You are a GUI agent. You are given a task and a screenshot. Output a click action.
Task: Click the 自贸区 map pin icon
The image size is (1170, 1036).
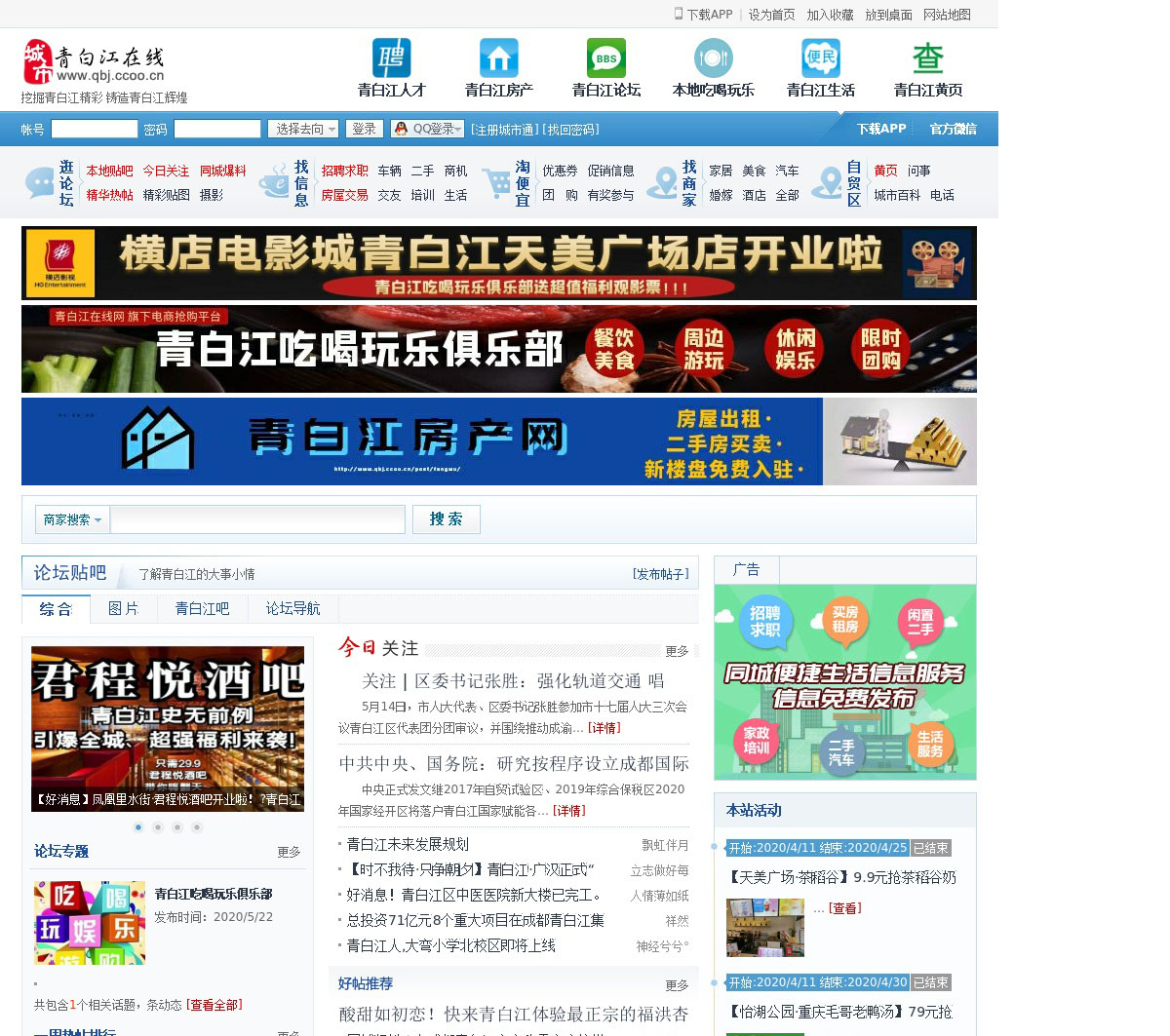pos(828,182)
